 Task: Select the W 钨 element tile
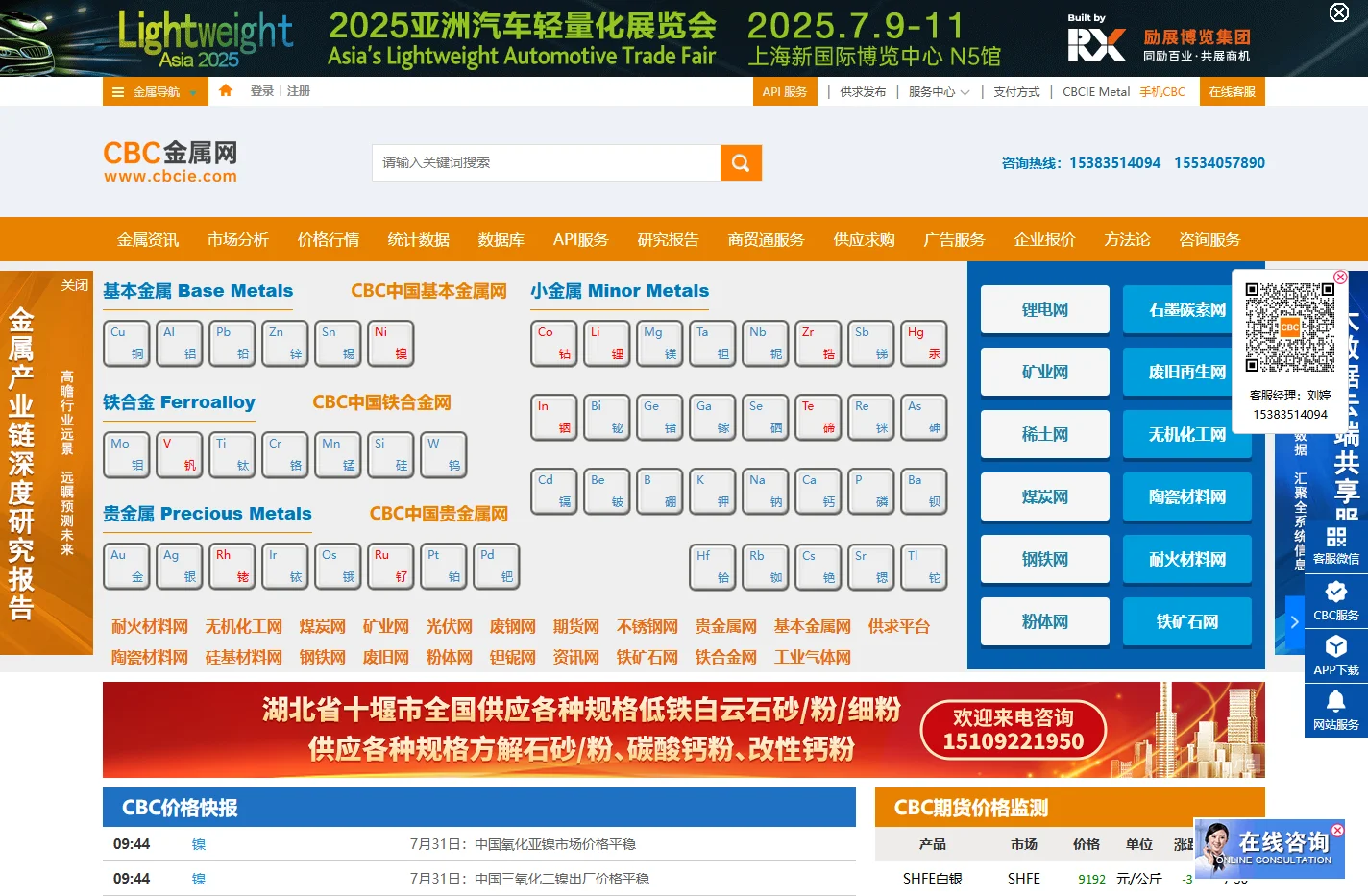coord(444,454)
